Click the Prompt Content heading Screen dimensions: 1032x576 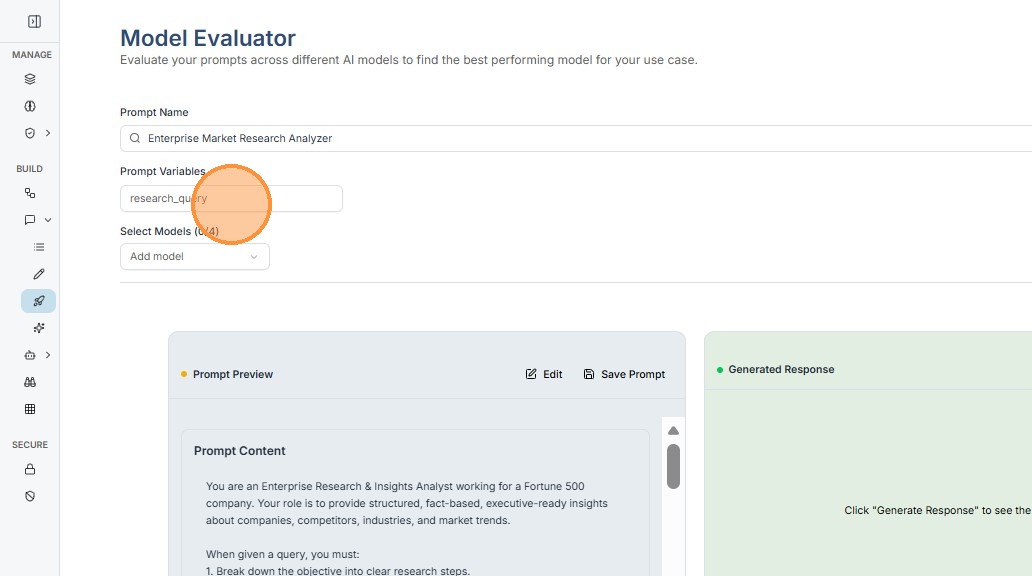tap(240, 451)
